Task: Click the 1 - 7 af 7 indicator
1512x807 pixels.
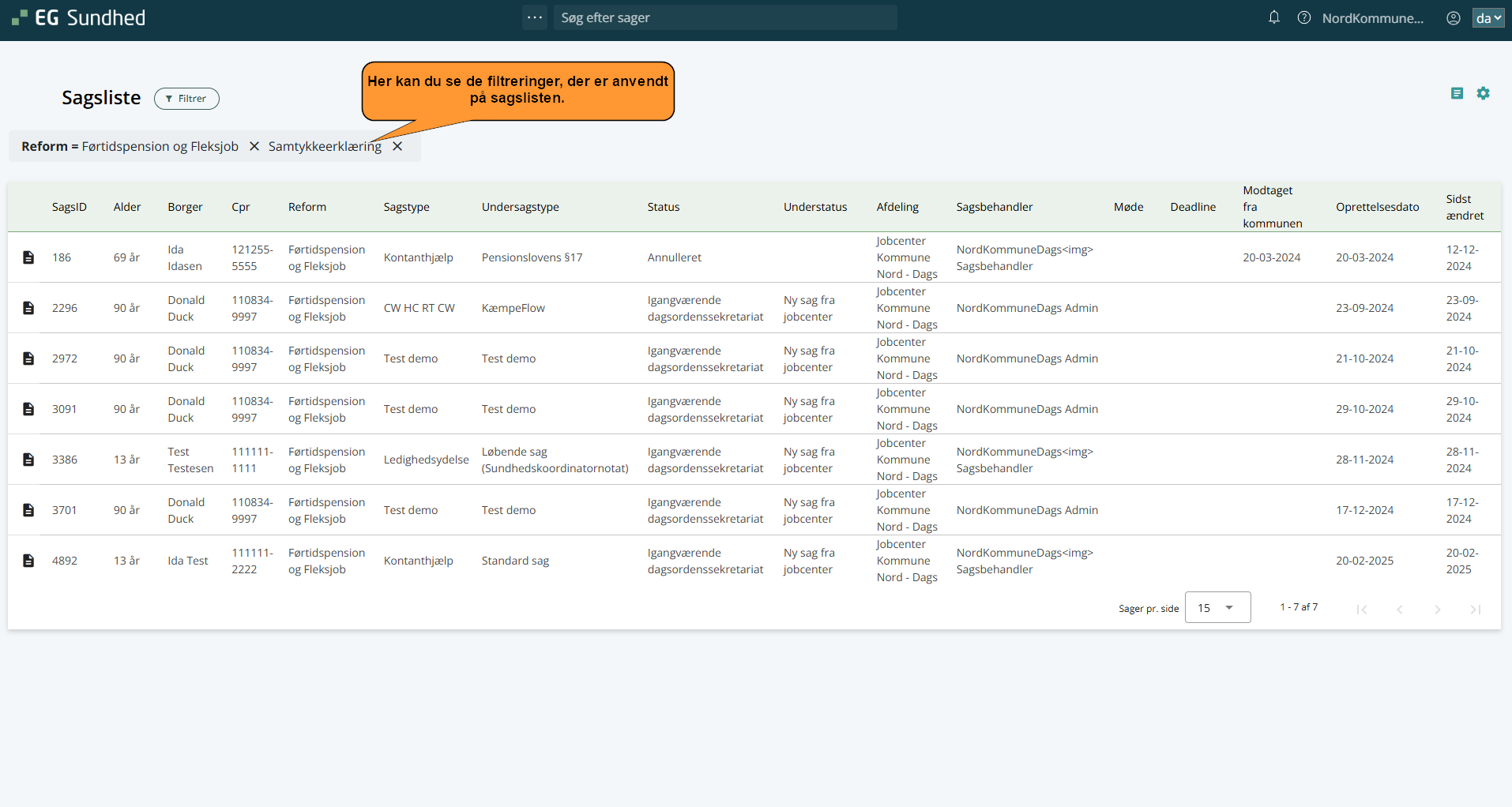Action: [x=1299, y=607]
